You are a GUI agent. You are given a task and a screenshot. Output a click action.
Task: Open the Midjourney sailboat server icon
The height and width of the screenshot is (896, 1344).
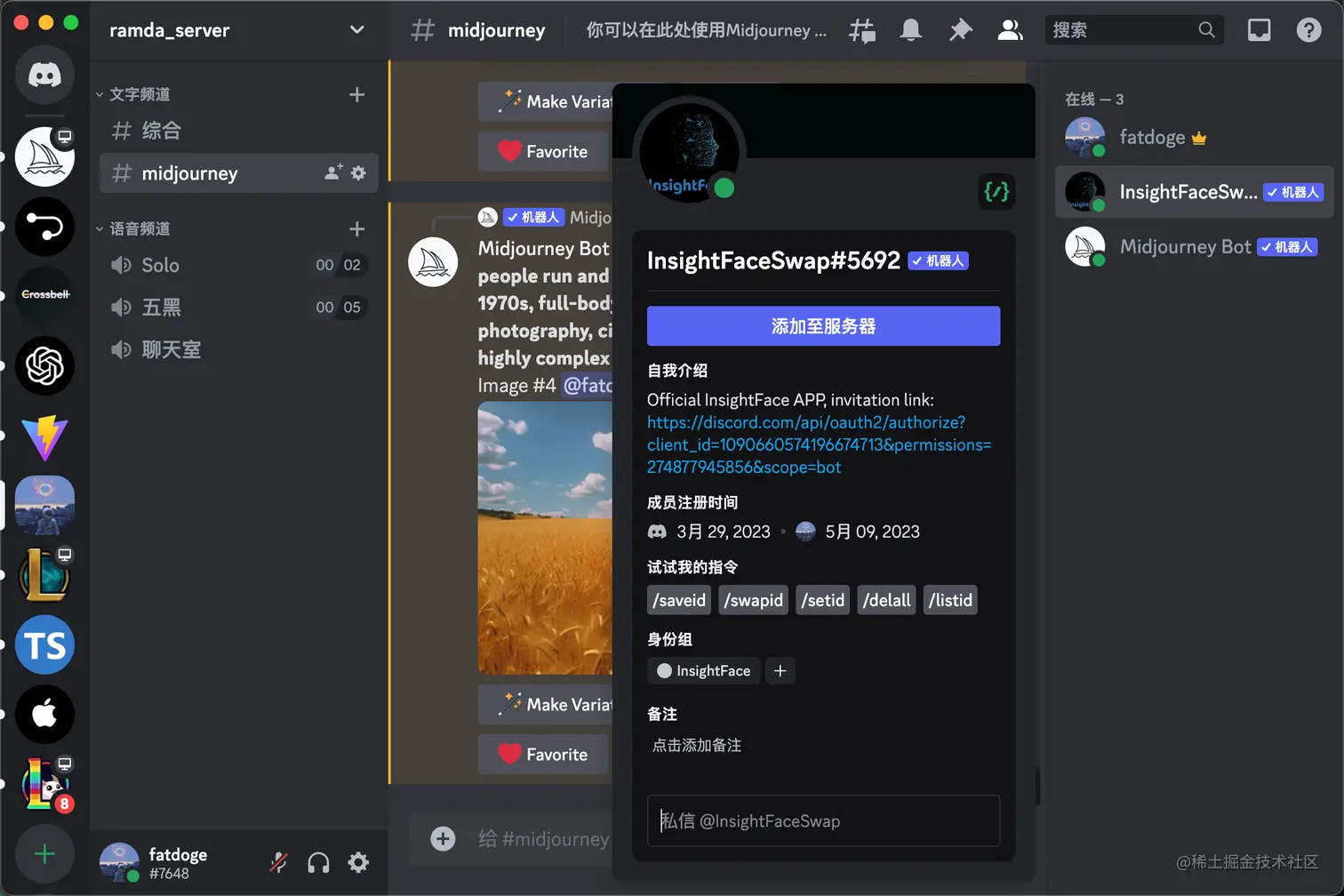click(44, 157)
